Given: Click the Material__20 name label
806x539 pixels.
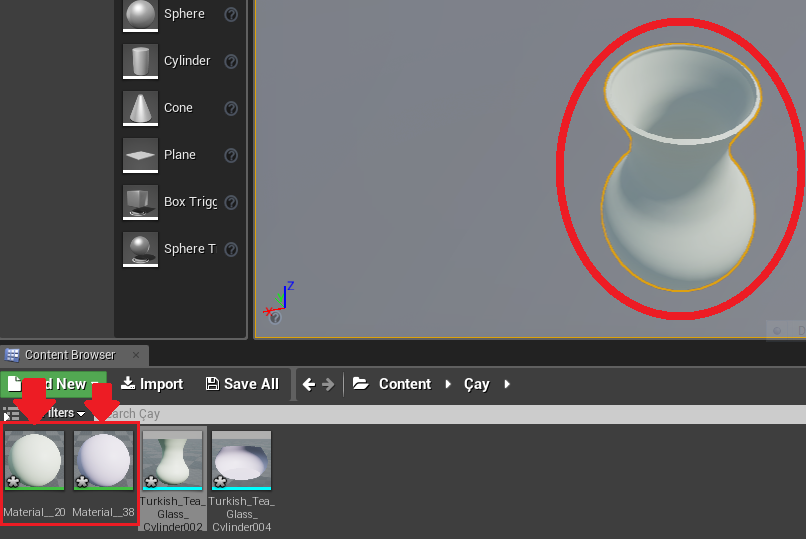Looking at the screenshot, I should coord(34,512).
